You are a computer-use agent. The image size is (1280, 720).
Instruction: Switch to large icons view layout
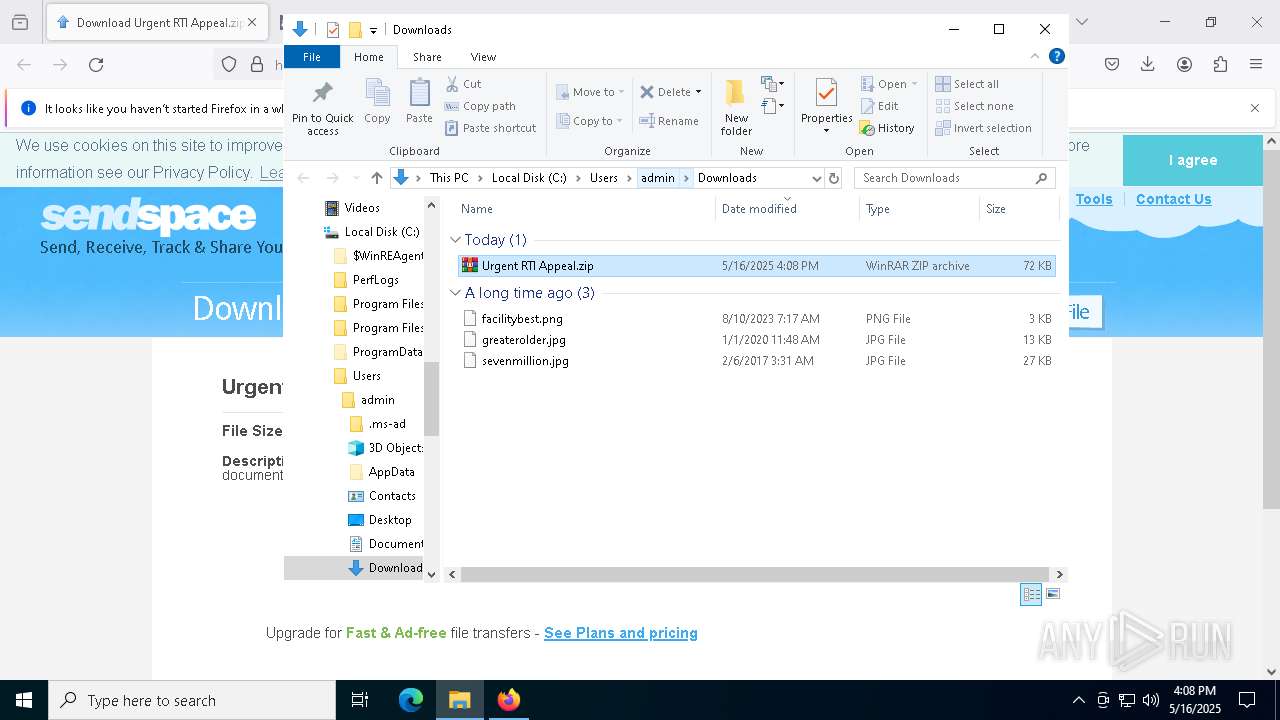coord(1053,594)
